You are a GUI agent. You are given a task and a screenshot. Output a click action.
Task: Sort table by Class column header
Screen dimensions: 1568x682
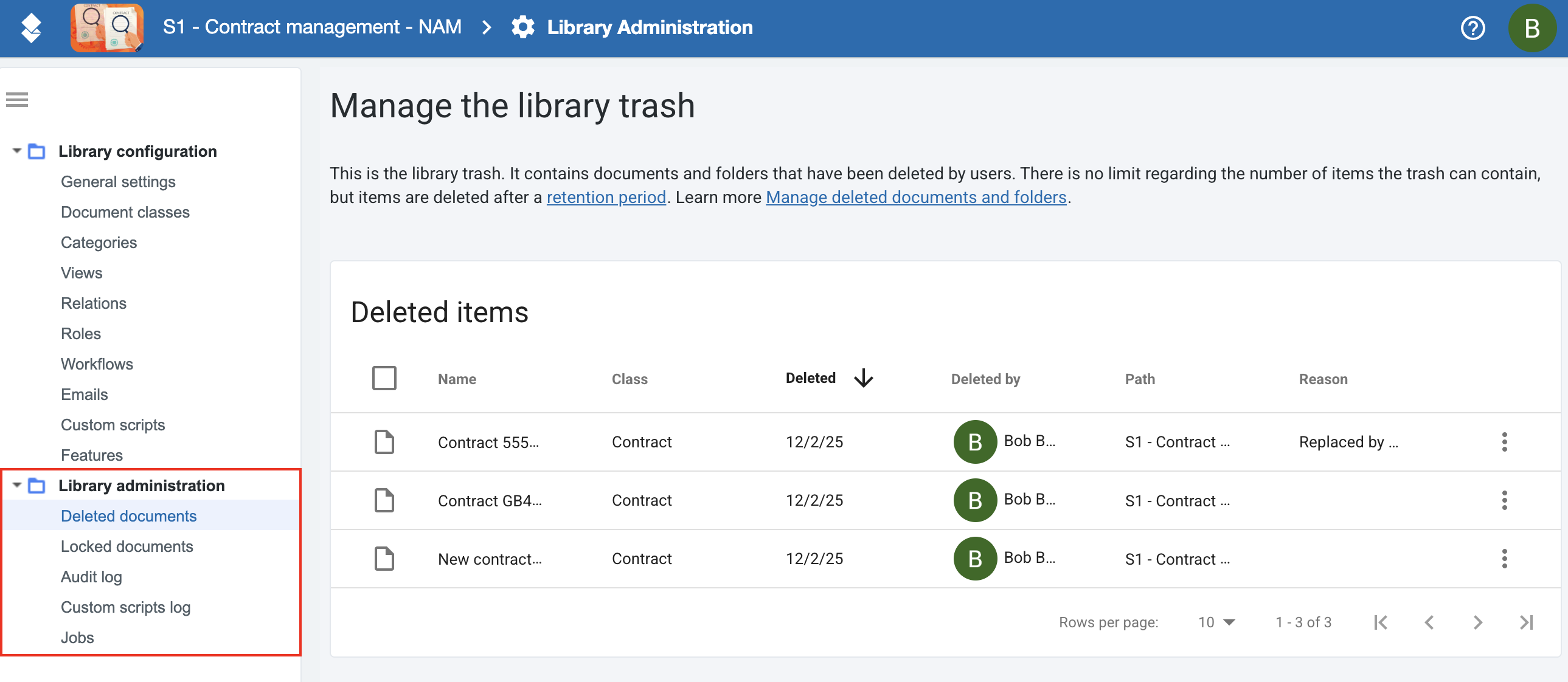630,379
